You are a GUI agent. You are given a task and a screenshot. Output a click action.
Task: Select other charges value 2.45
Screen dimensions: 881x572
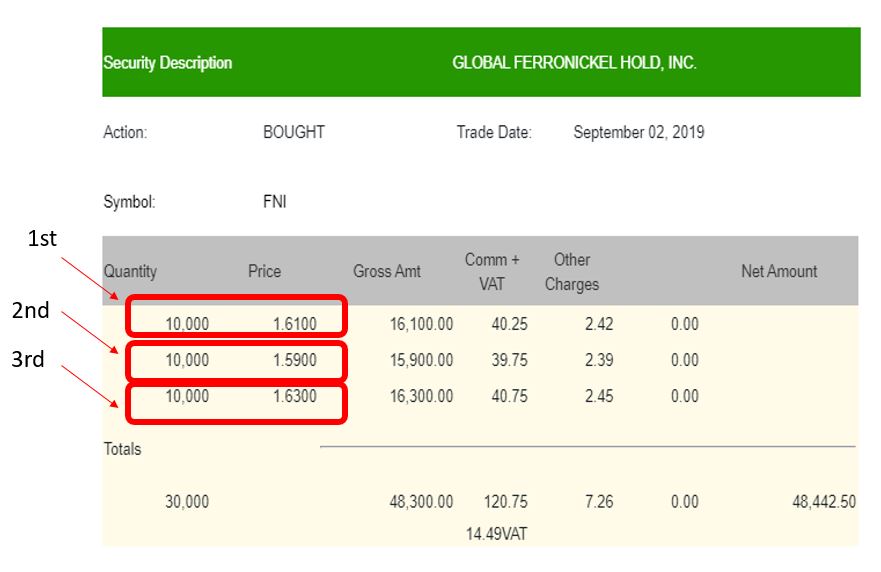tap(599, 396)
